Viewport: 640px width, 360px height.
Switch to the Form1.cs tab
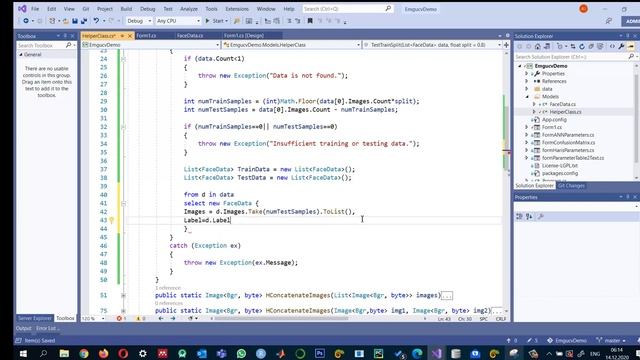146,36
